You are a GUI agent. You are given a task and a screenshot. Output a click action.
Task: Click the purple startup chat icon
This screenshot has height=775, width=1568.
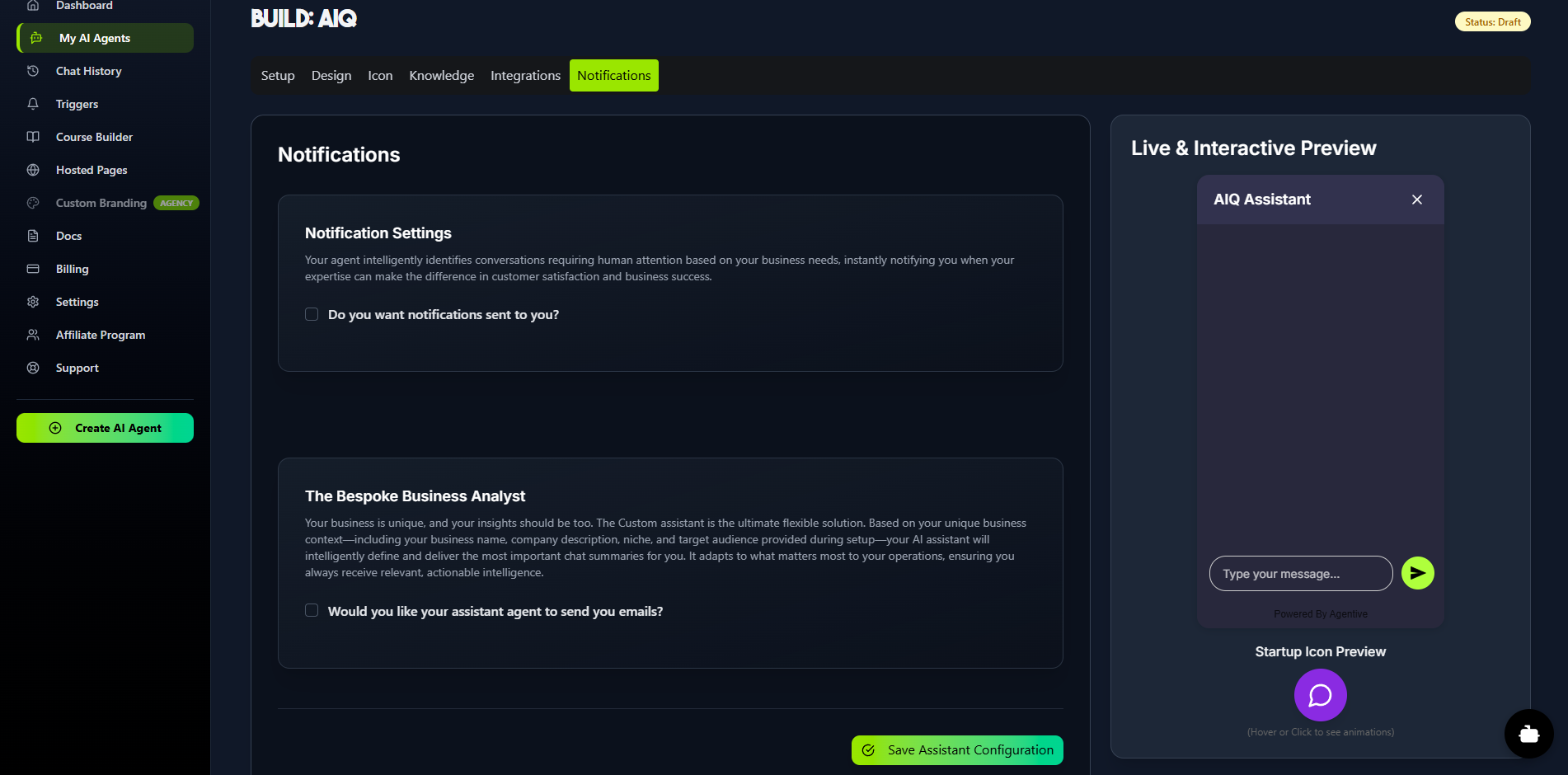tap(1320, 695)
